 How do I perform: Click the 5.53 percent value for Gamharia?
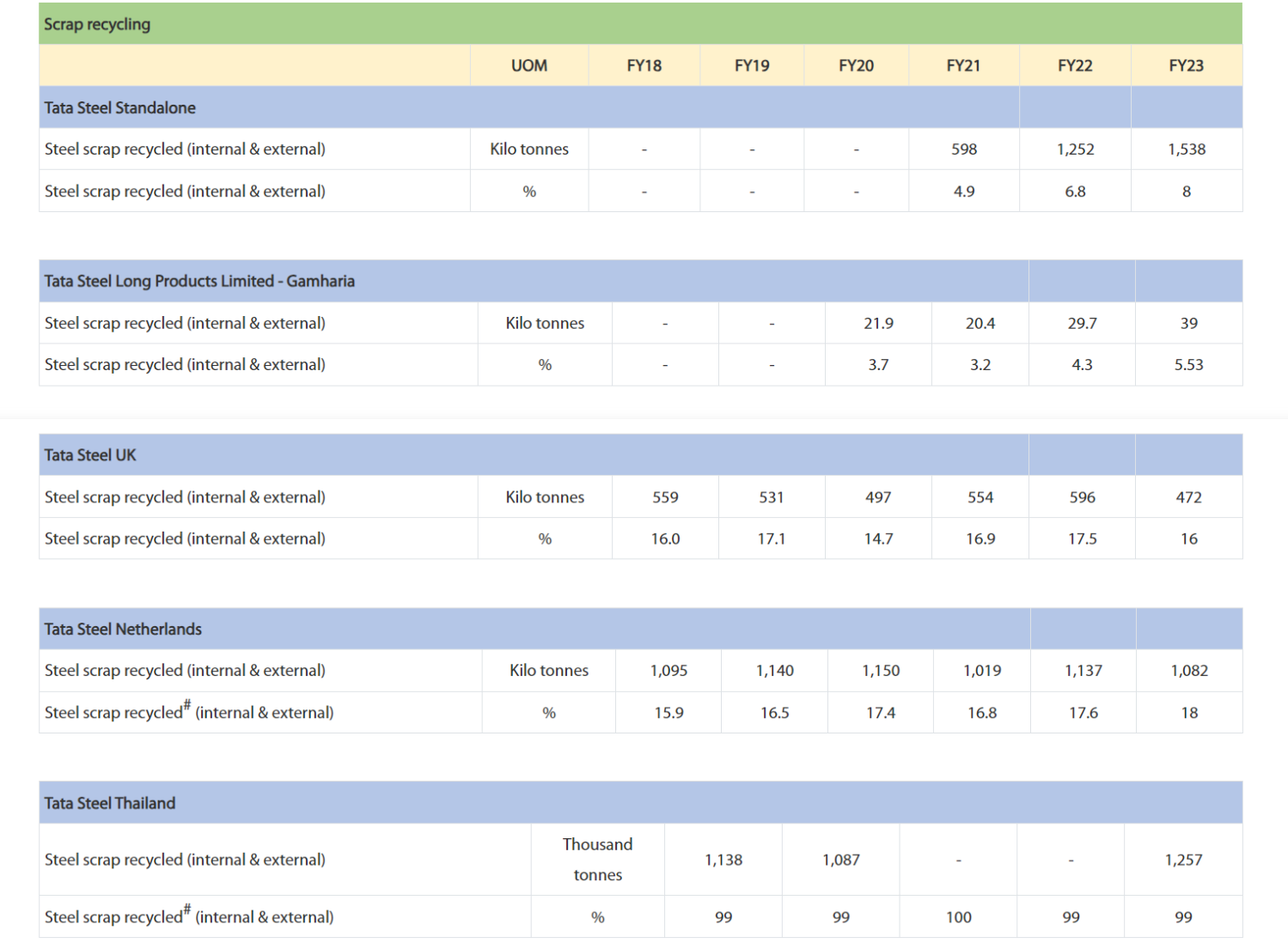coord(1188,365)
